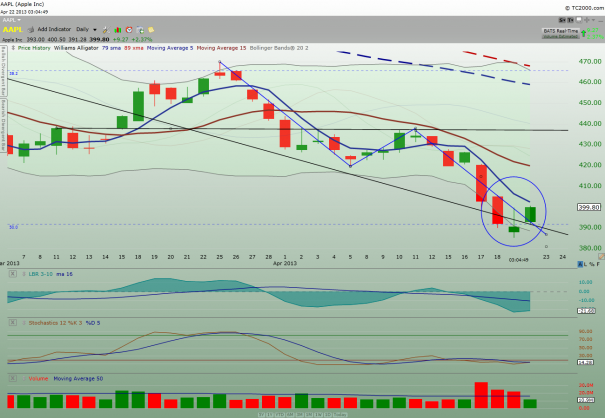605x418 pixels.
Task: Click the tall red volume bar for Apr 17
Action: coord(481,395)
